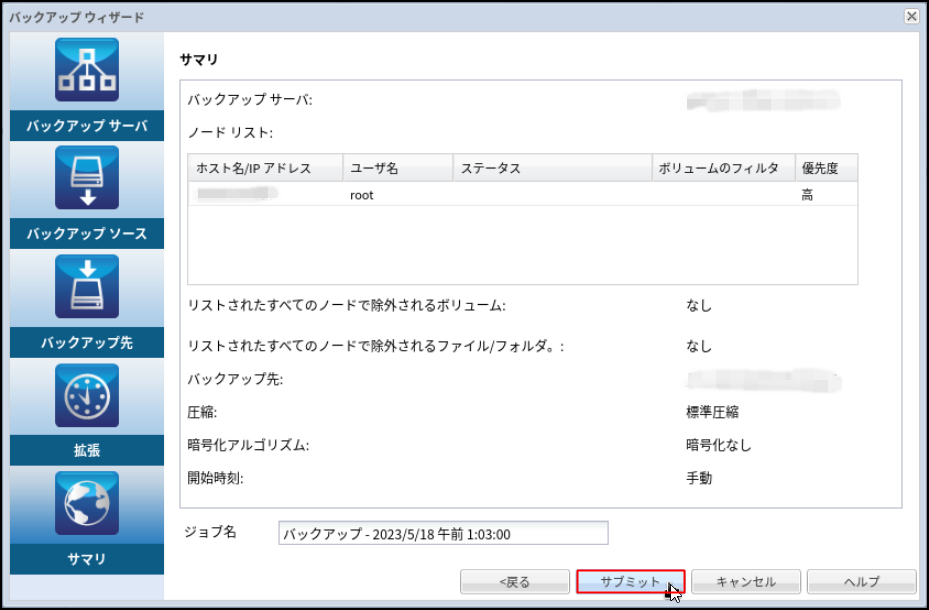929x610 pixels.
Task: Select the 高 priority cell
Action: [808, 195]
